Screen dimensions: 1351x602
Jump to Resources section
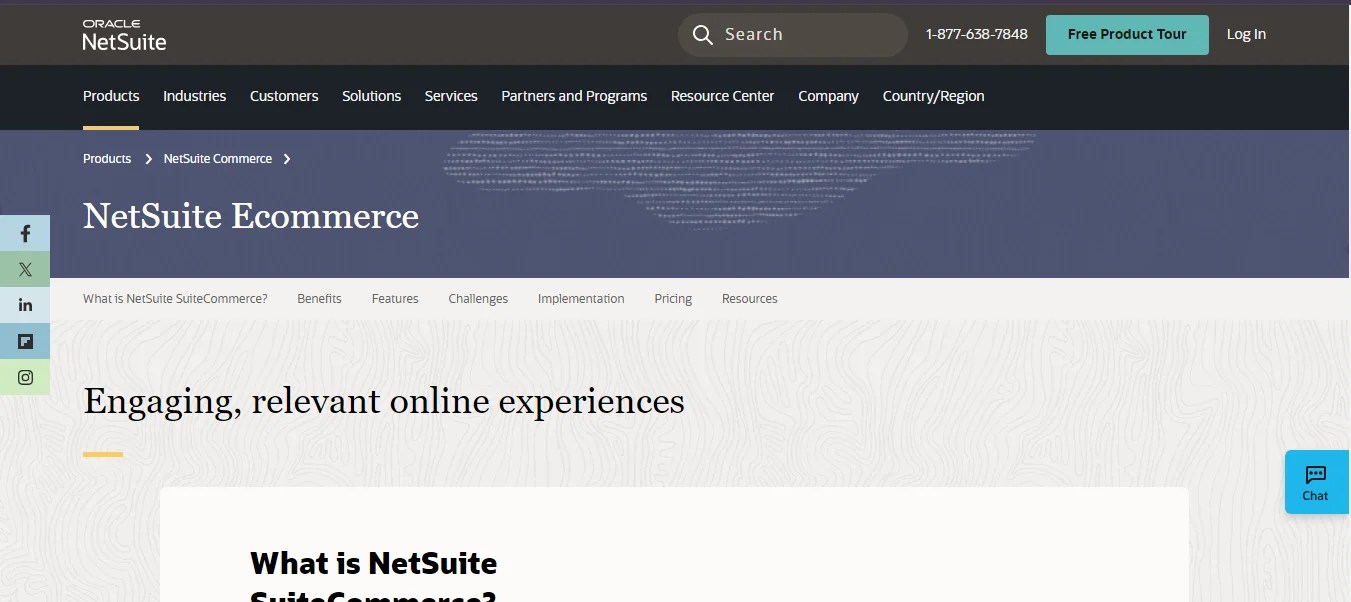click(x=750, y=299)
